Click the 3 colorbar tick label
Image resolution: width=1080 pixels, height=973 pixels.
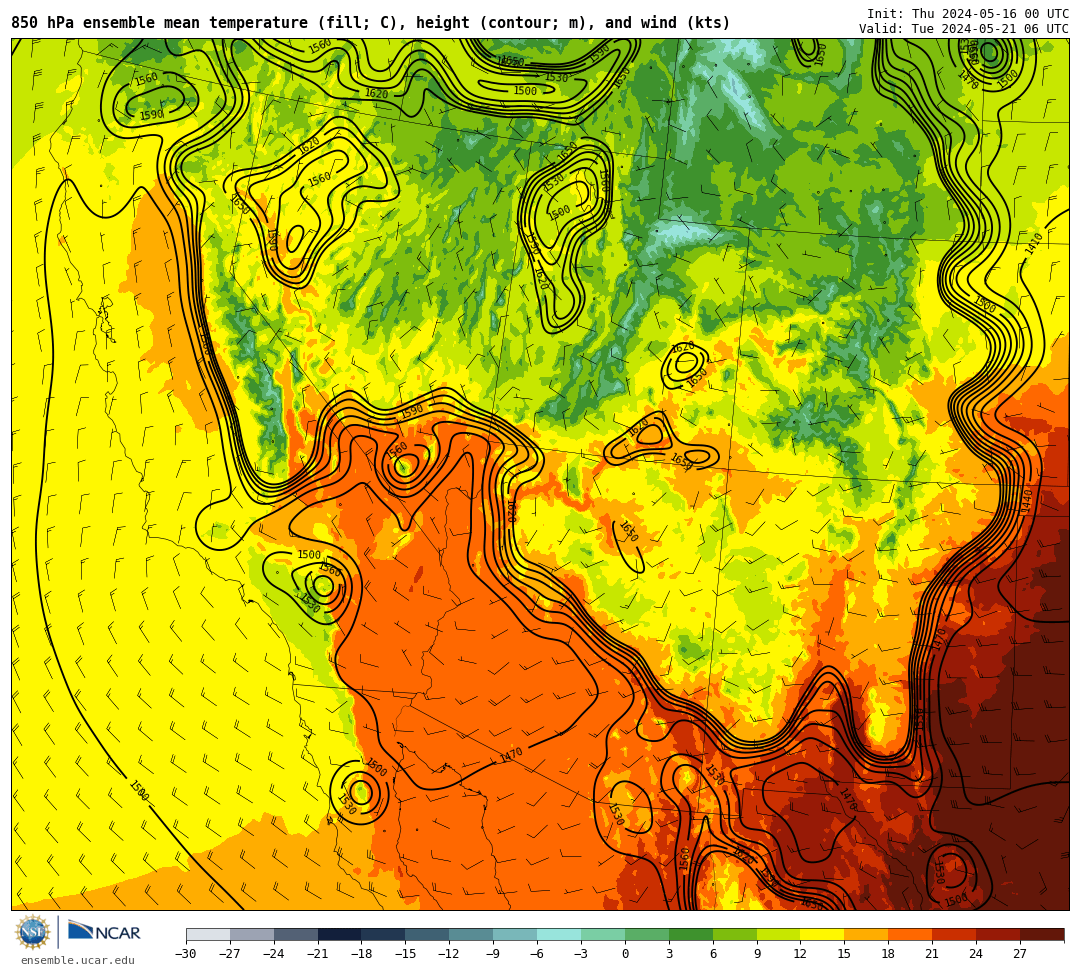point(669,954)
